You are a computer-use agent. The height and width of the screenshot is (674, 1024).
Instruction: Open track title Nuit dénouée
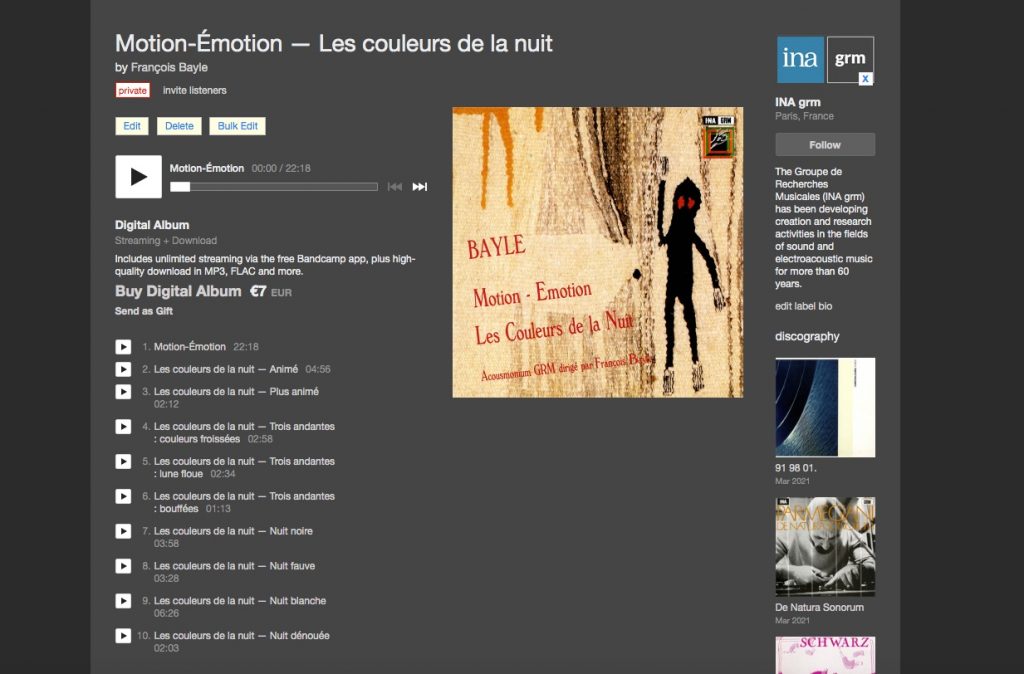242,635
